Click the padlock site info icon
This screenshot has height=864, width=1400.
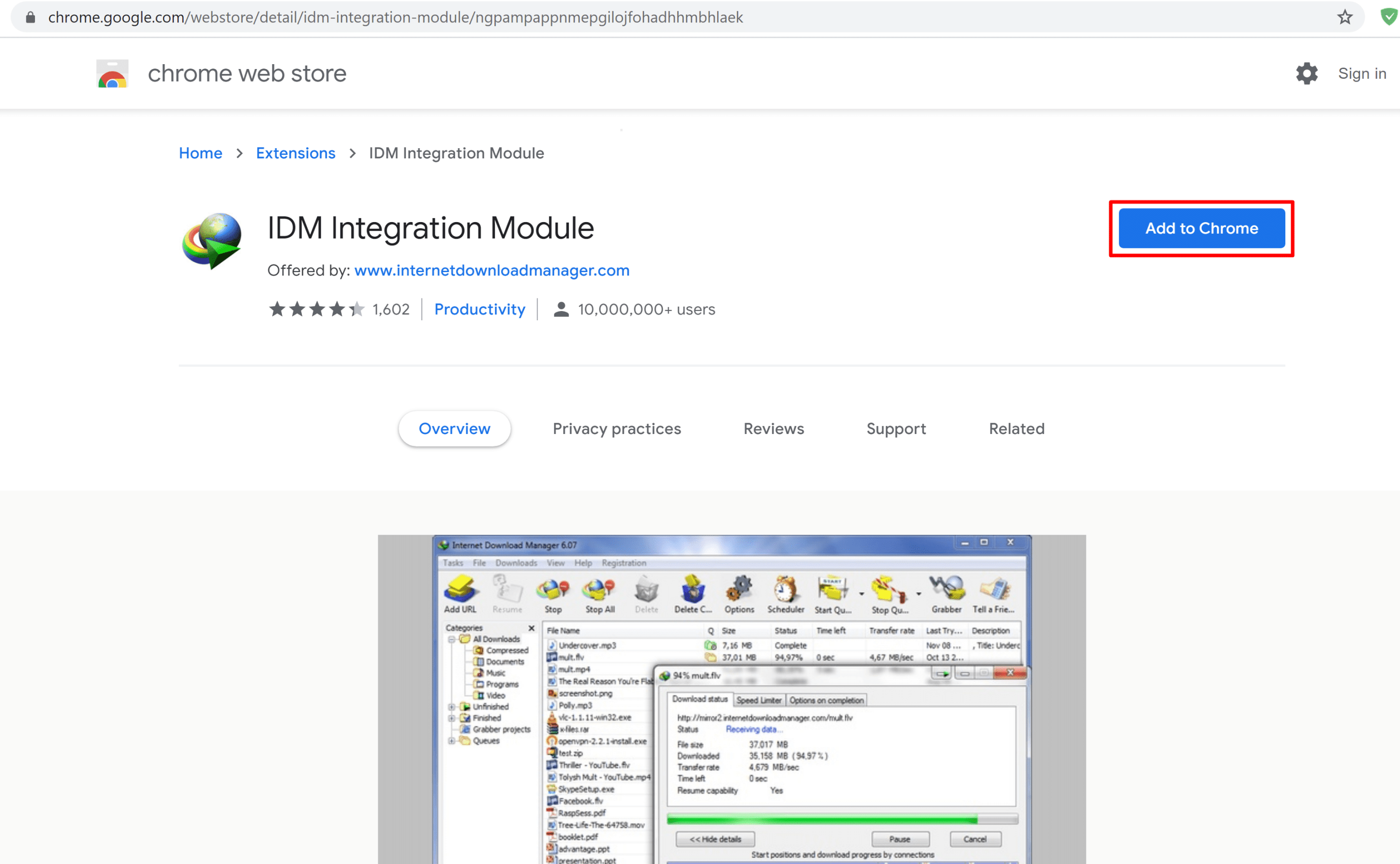pyautogui.click(x=31, y=17)
